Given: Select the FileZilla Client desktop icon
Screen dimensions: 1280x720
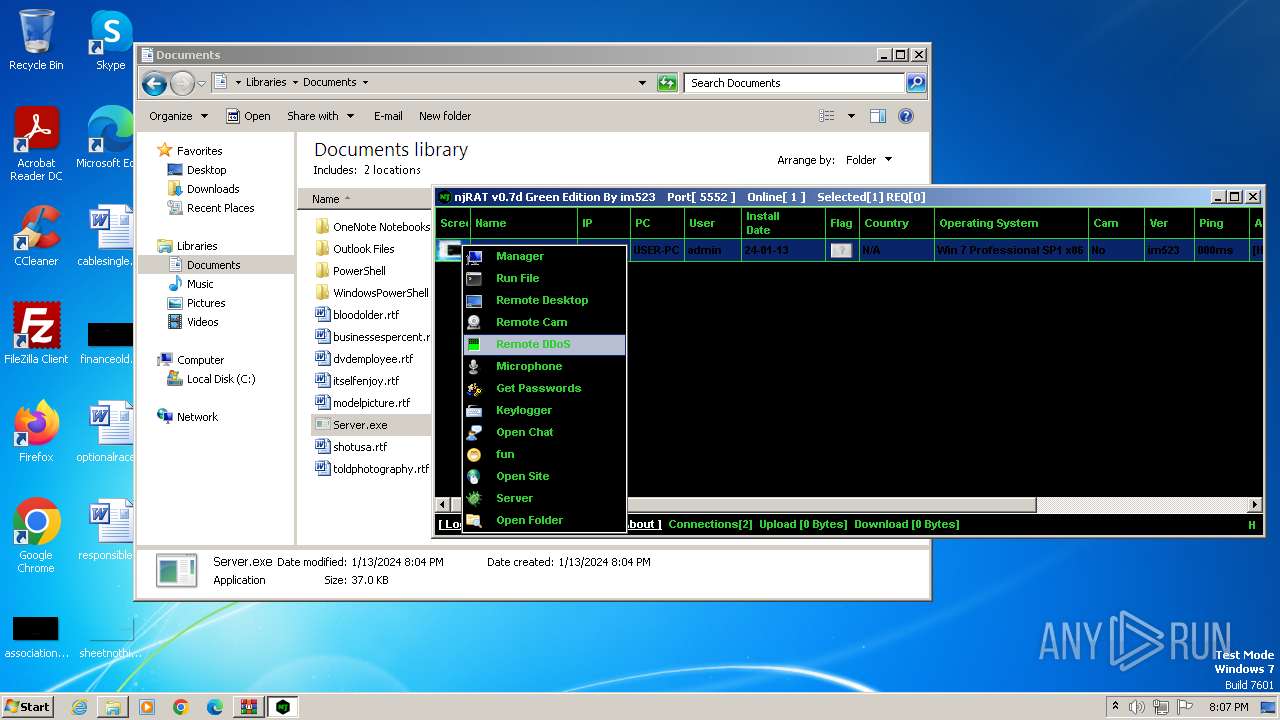Looking at the screenshot, I should pos(36,334).
